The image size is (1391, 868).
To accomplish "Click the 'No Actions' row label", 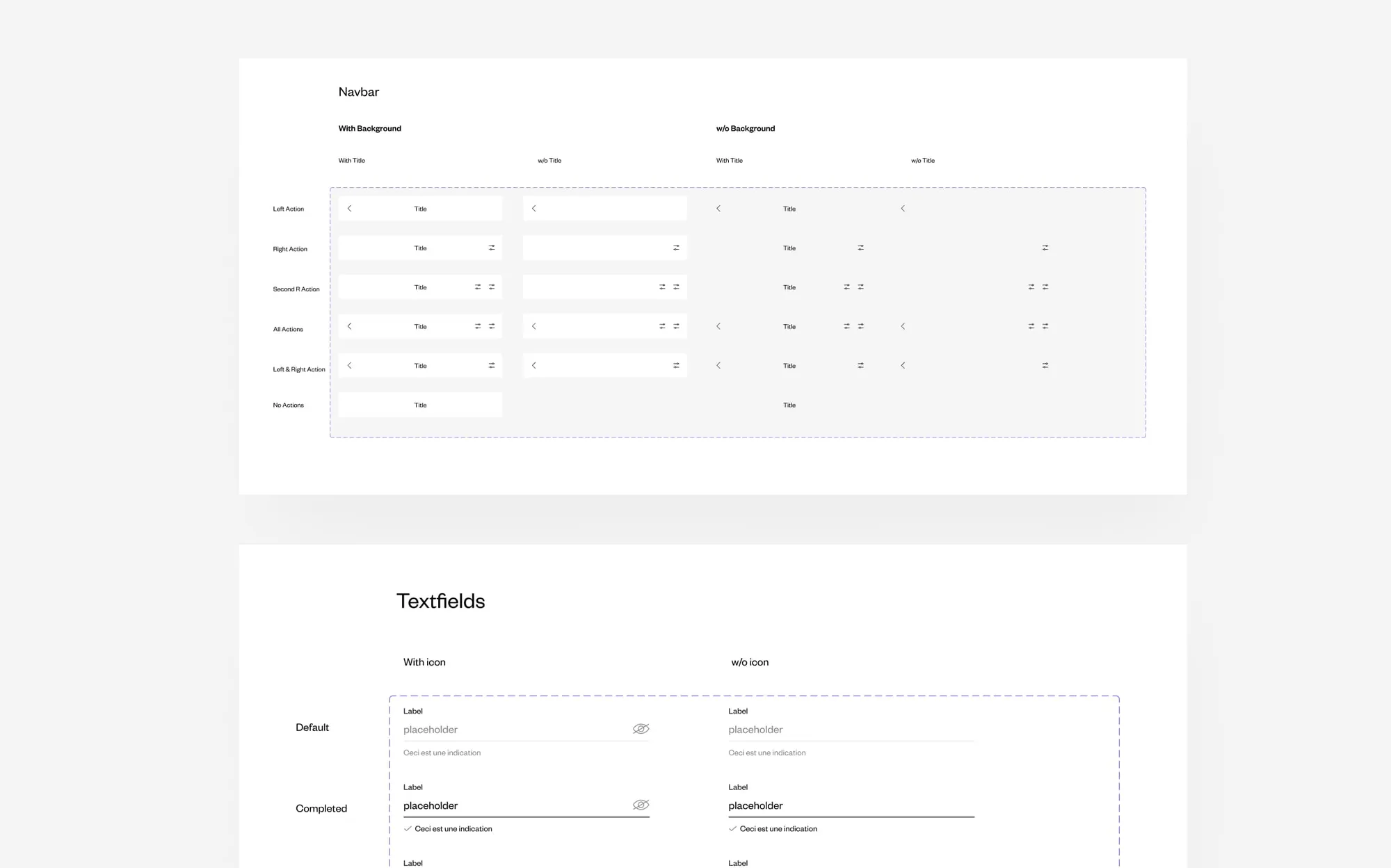I will pyautogui.click(x=289, y=405).
